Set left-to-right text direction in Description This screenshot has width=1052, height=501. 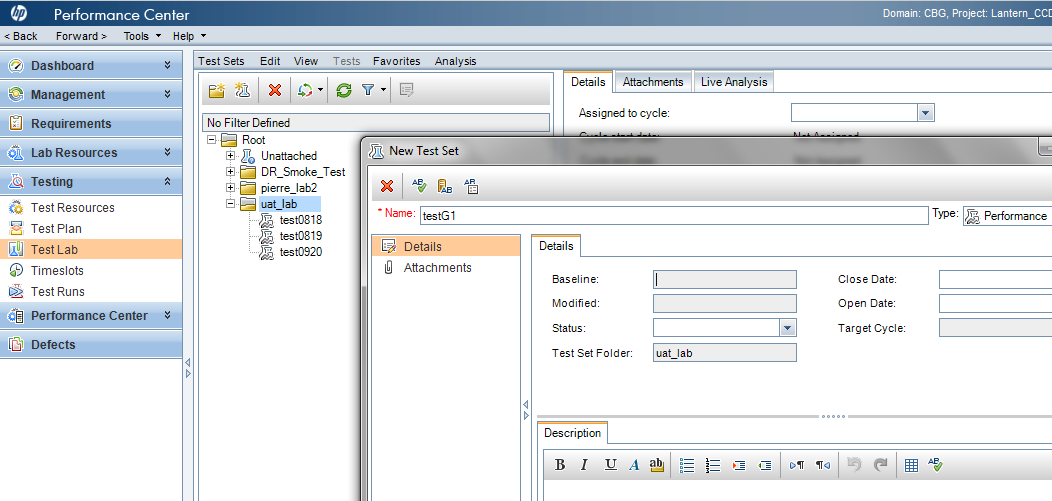pos(797,465)
